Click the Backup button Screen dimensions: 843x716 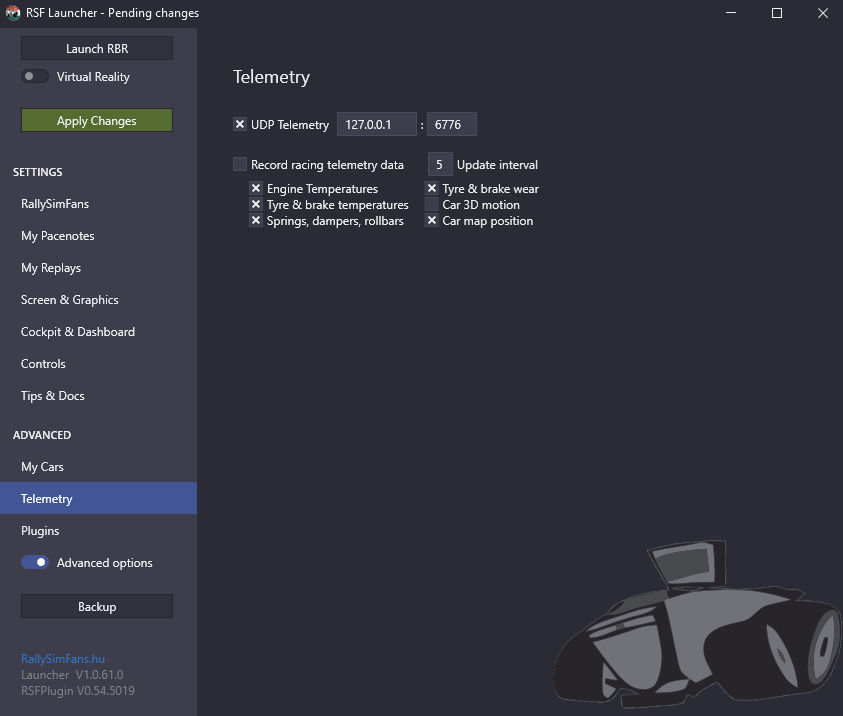pyautogui.click(x=97, y=606)
